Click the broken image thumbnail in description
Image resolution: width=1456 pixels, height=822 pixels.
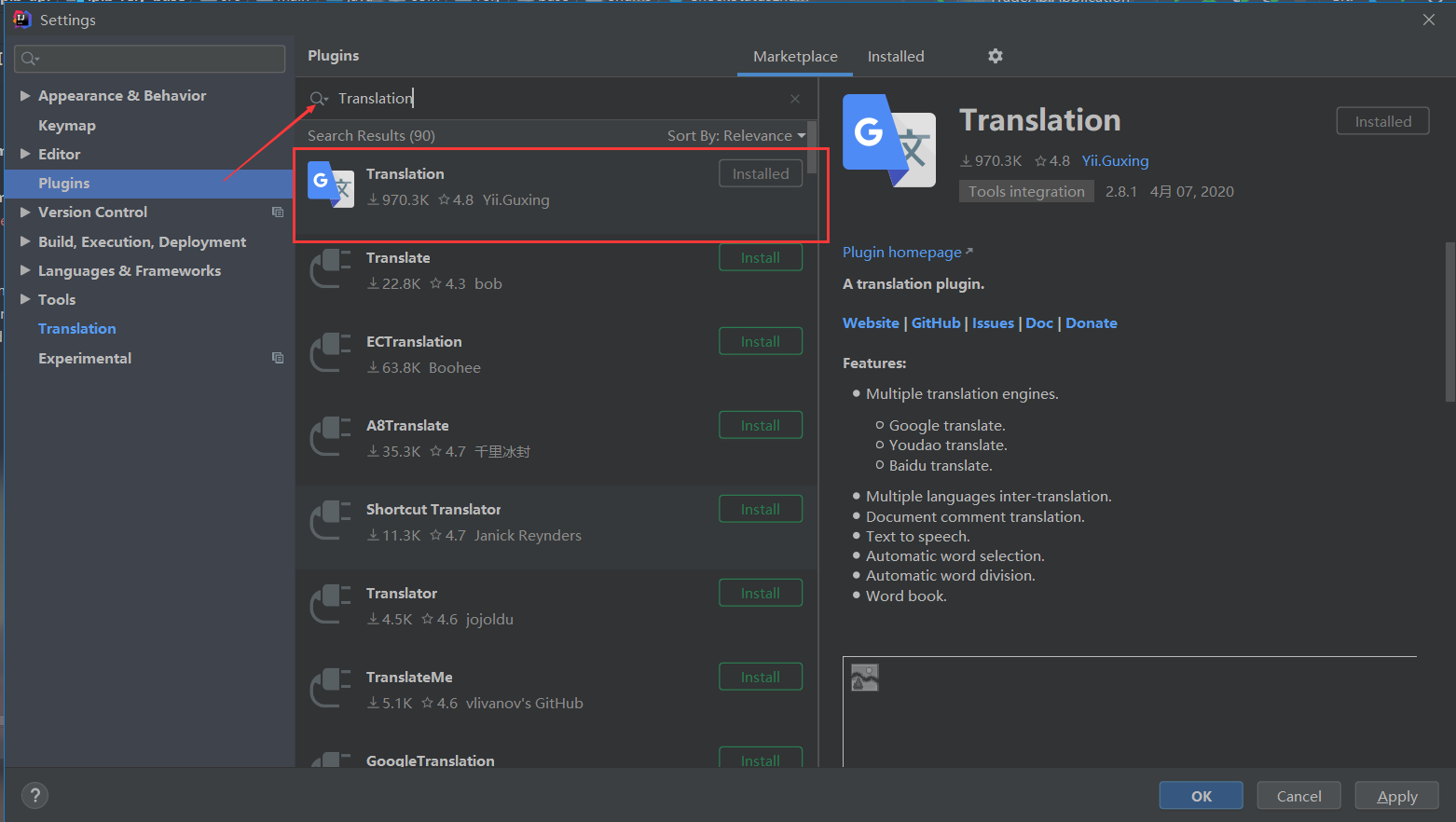coord(865,678)
